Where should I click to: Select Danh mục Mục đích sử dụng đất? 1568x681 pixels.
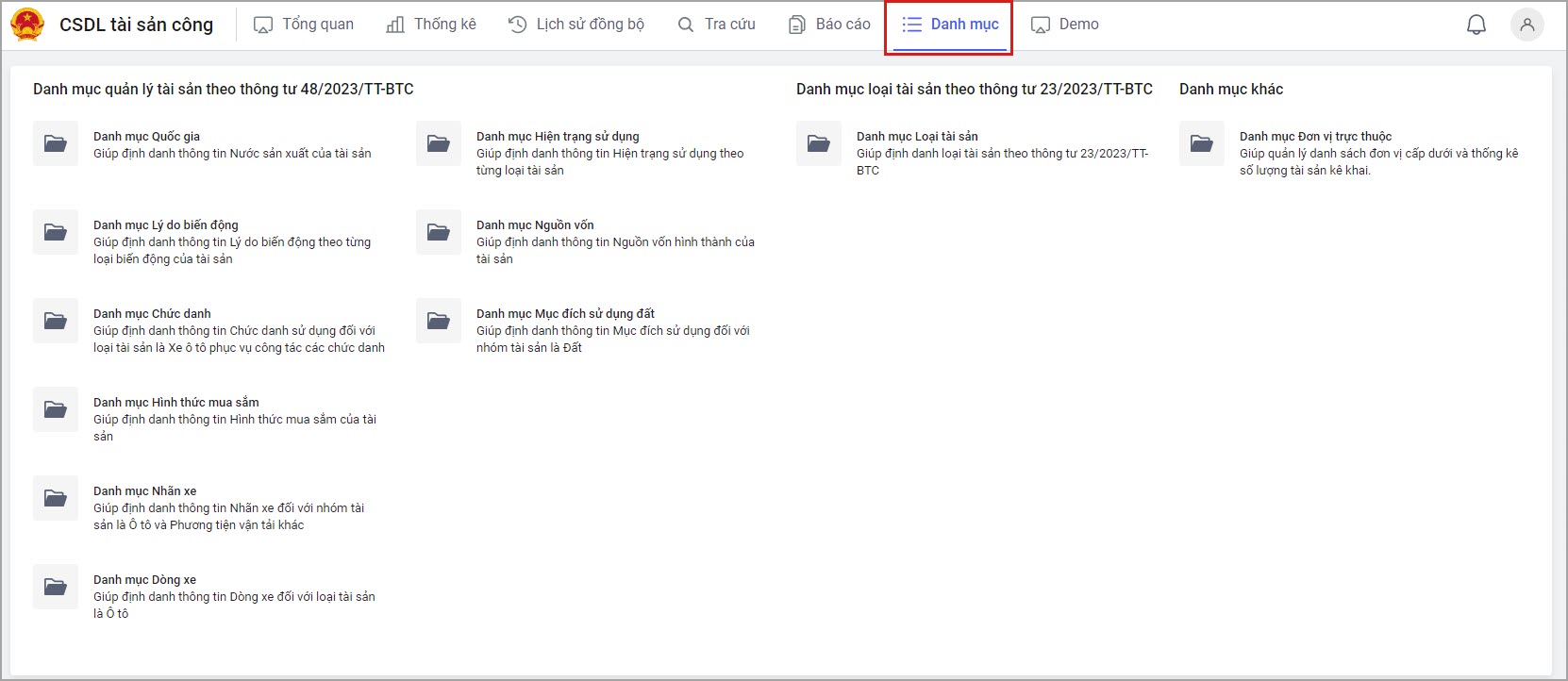565,314
